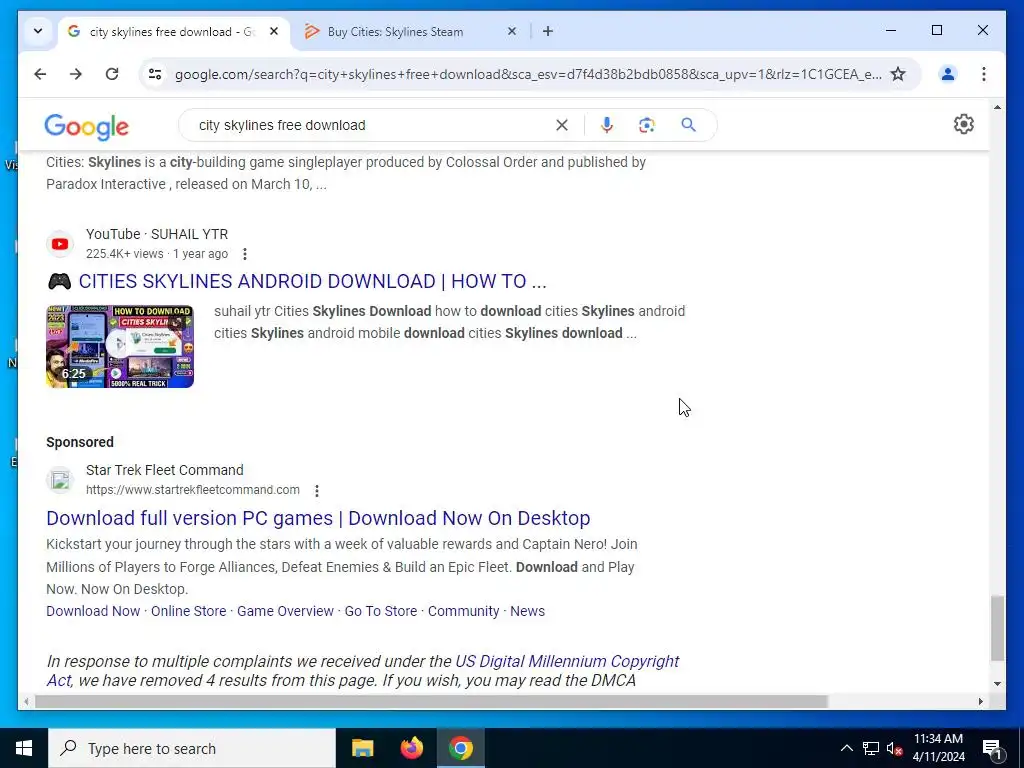Close the Buy Cities: Skylines Steam tab
This screenshot has height=768, width=1024.
point(512,31)
